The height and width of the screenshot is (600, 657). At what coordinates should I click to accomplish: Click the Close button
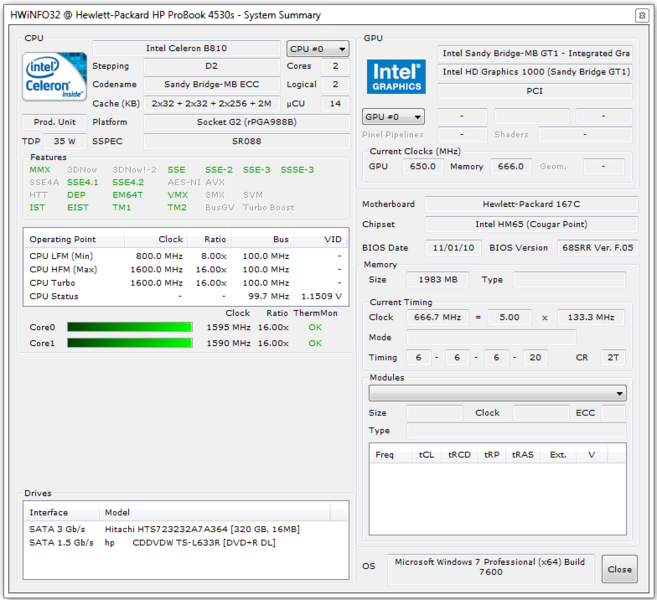[x=619, y=569]
